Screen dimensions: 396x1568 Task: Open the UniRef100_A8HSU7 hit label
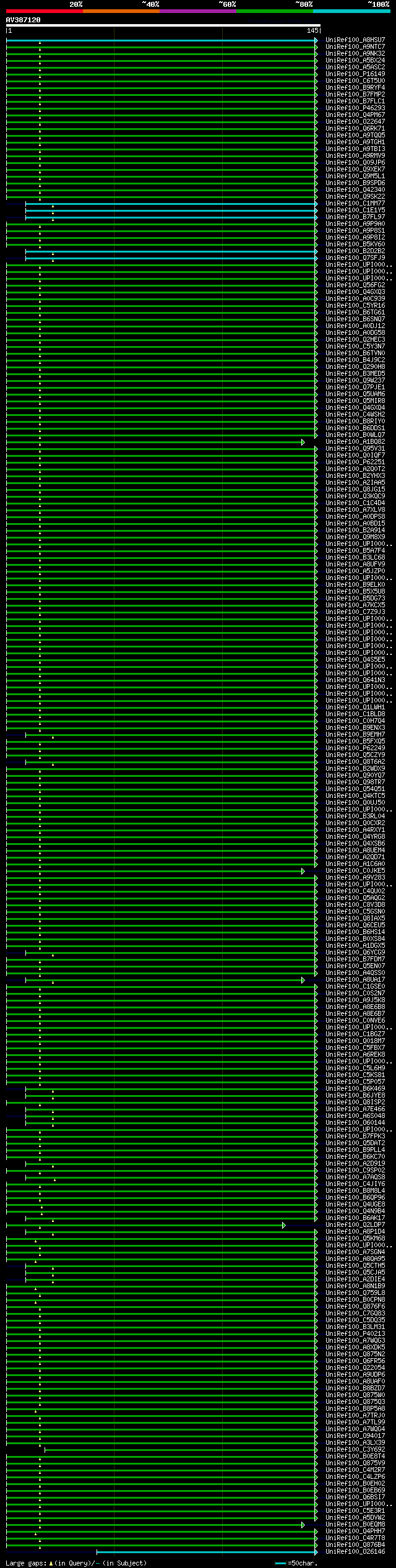coord(355,40)
